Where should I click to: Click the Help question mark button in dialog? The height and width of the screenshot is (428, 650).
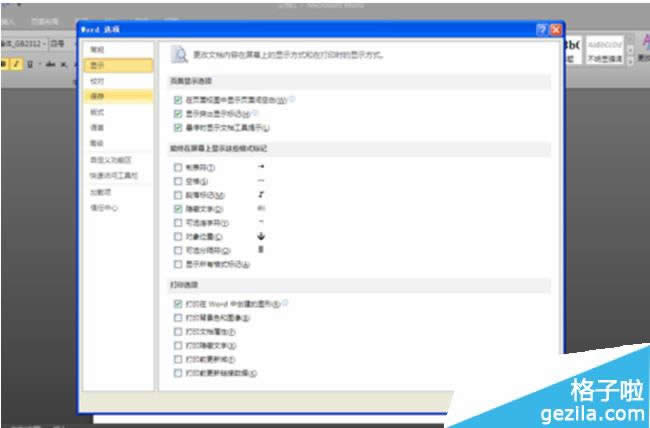click(542, 29)
